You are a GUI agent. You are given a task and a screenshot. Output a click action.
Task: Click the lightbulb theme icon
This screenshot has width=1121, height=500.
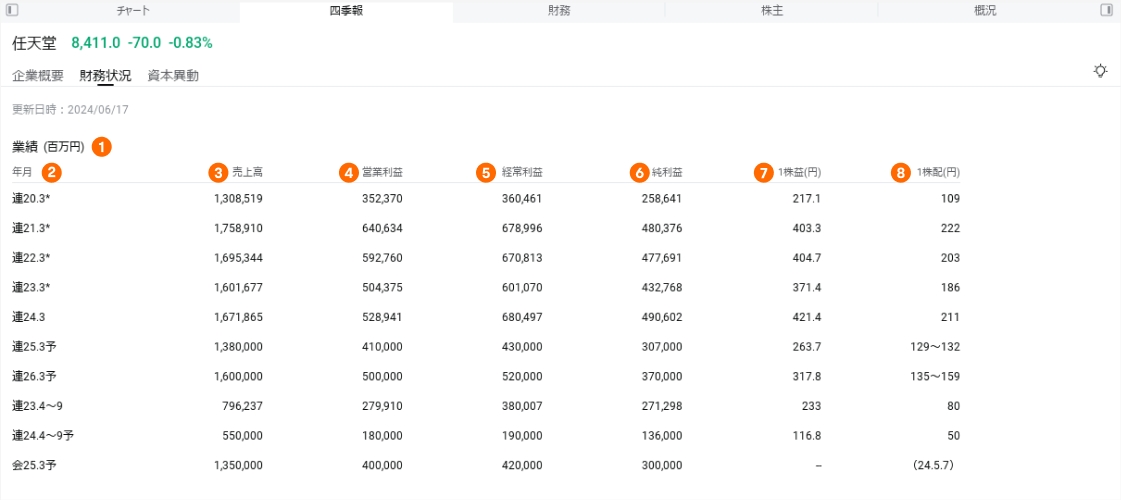coord(1100,71)
